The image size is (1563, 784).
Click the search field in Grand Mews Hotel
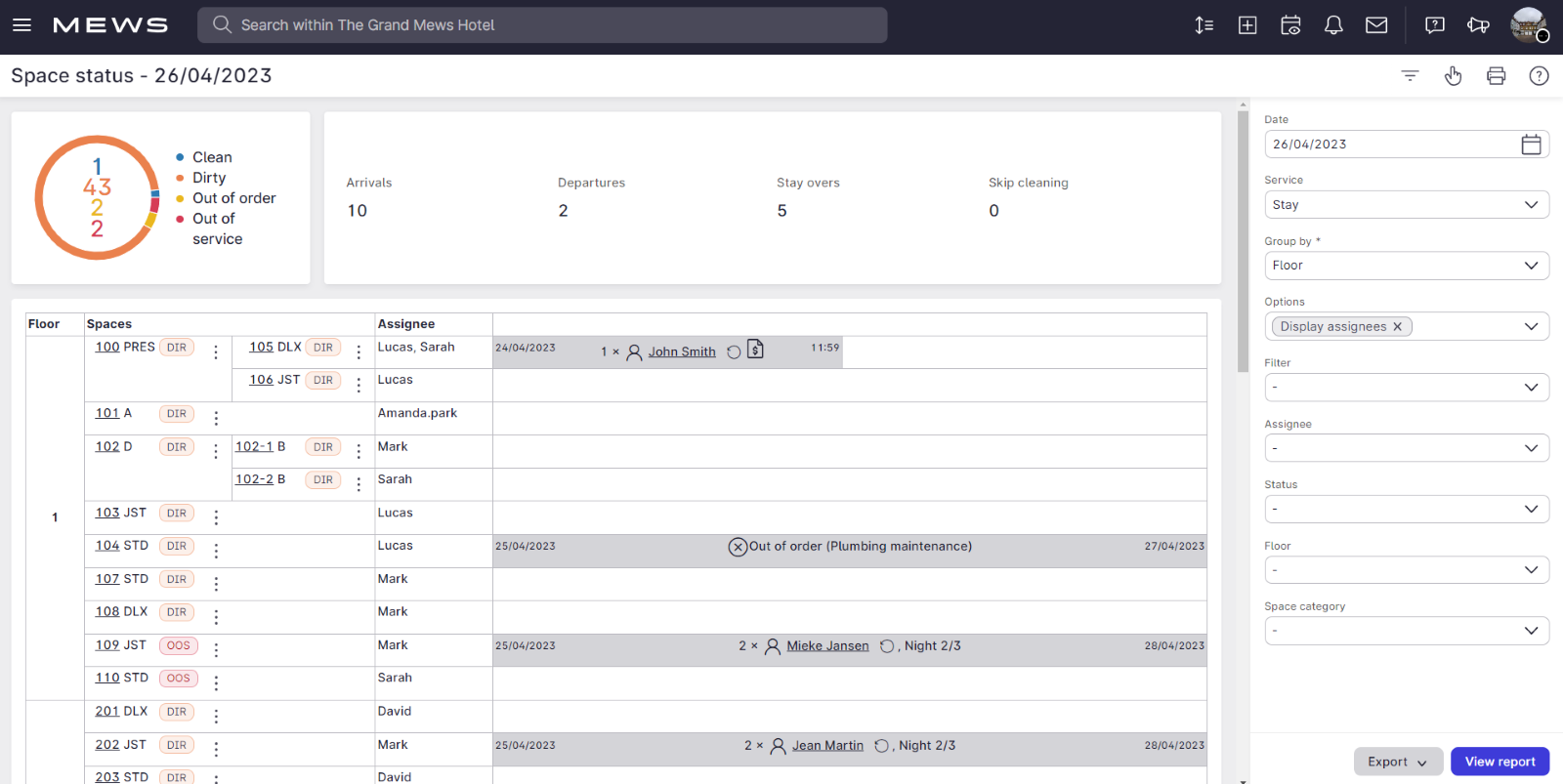(542, 25)
